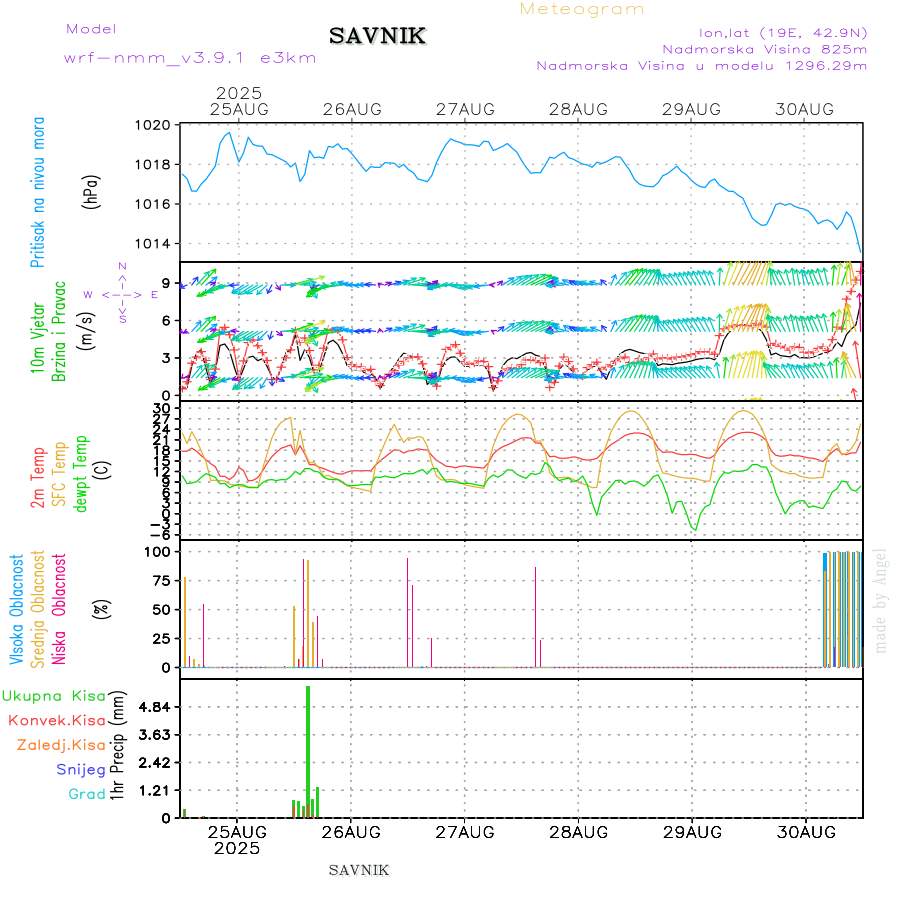900x900 pixels.
Task: Click the made by Angel watermark
Action: pyautogui.click(x=881, y=600)
